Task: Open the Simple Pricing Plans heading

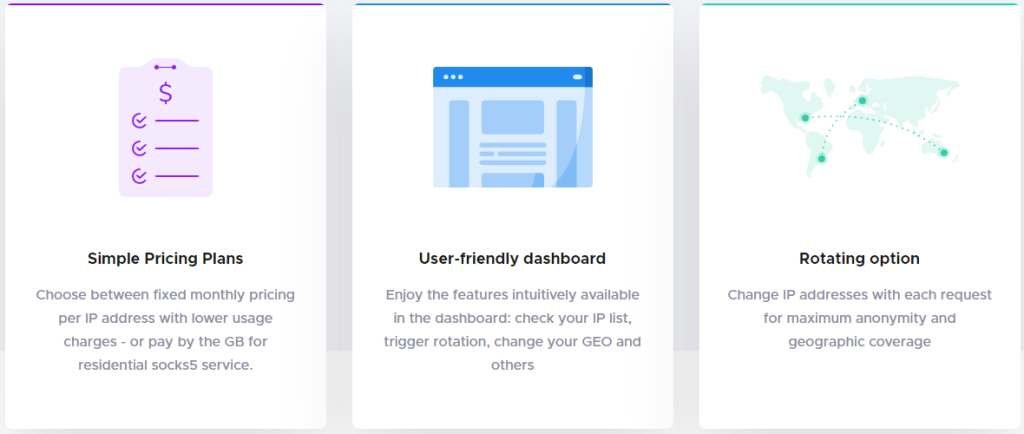Action: [x=166, y=258]
